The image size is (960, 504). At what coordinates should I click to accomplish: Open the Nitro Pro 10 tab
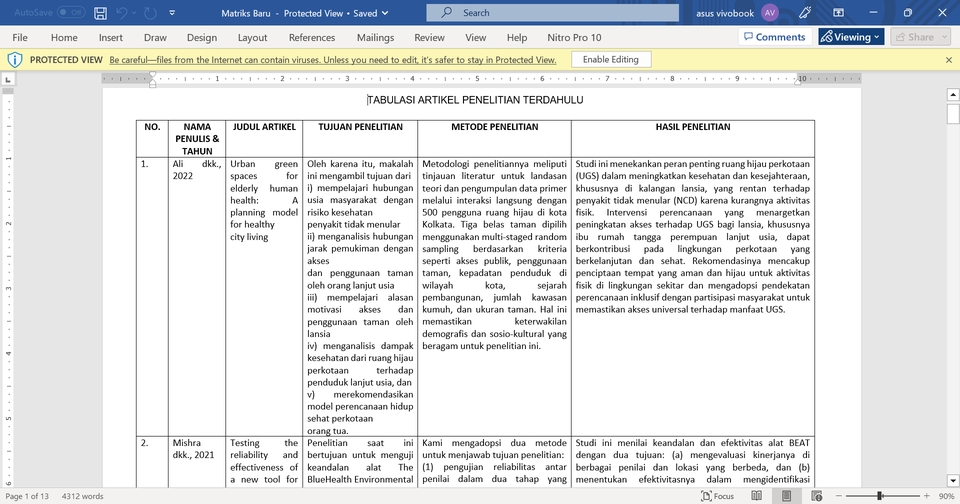(574, 38)
